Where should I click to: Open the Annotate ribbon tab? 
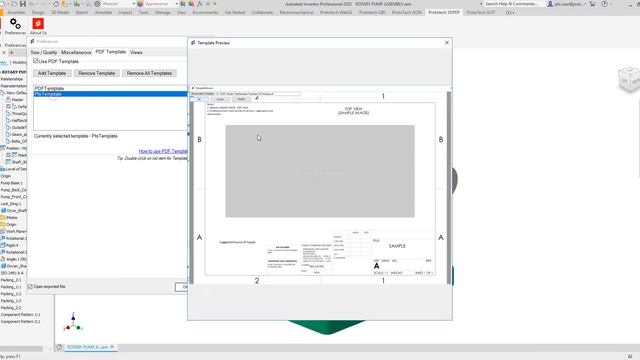coord(103,13)
